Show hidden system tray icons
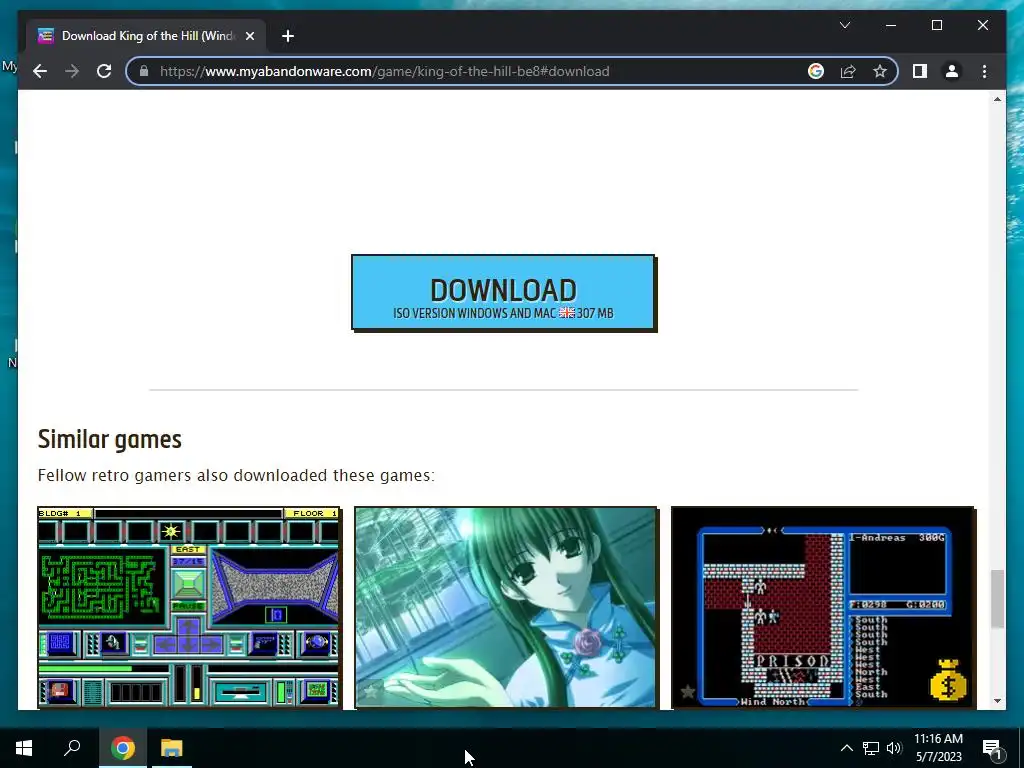This screenshot has height=768, width=1024. point(846,748)
